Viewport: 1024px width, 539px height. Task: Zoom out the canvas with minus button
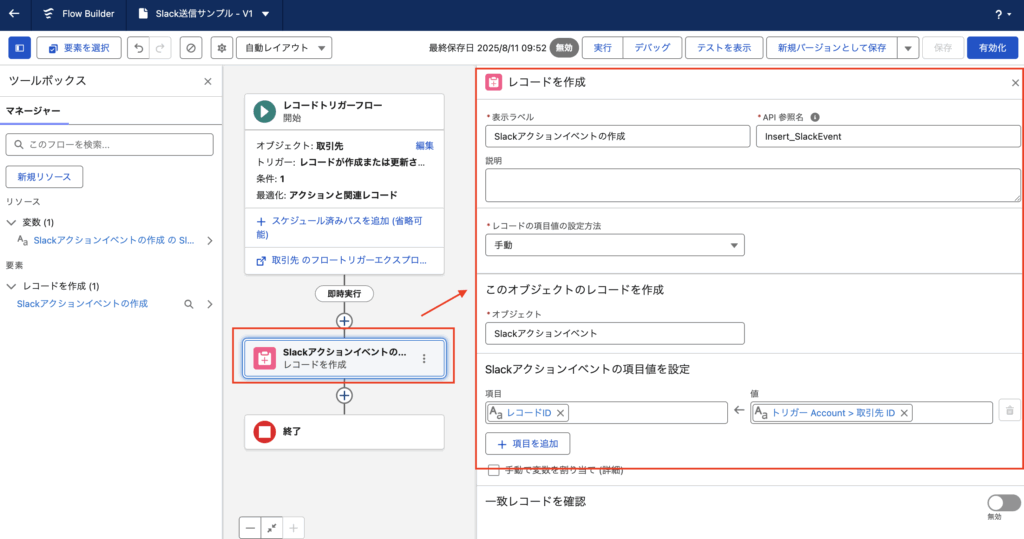pos(250,527)
